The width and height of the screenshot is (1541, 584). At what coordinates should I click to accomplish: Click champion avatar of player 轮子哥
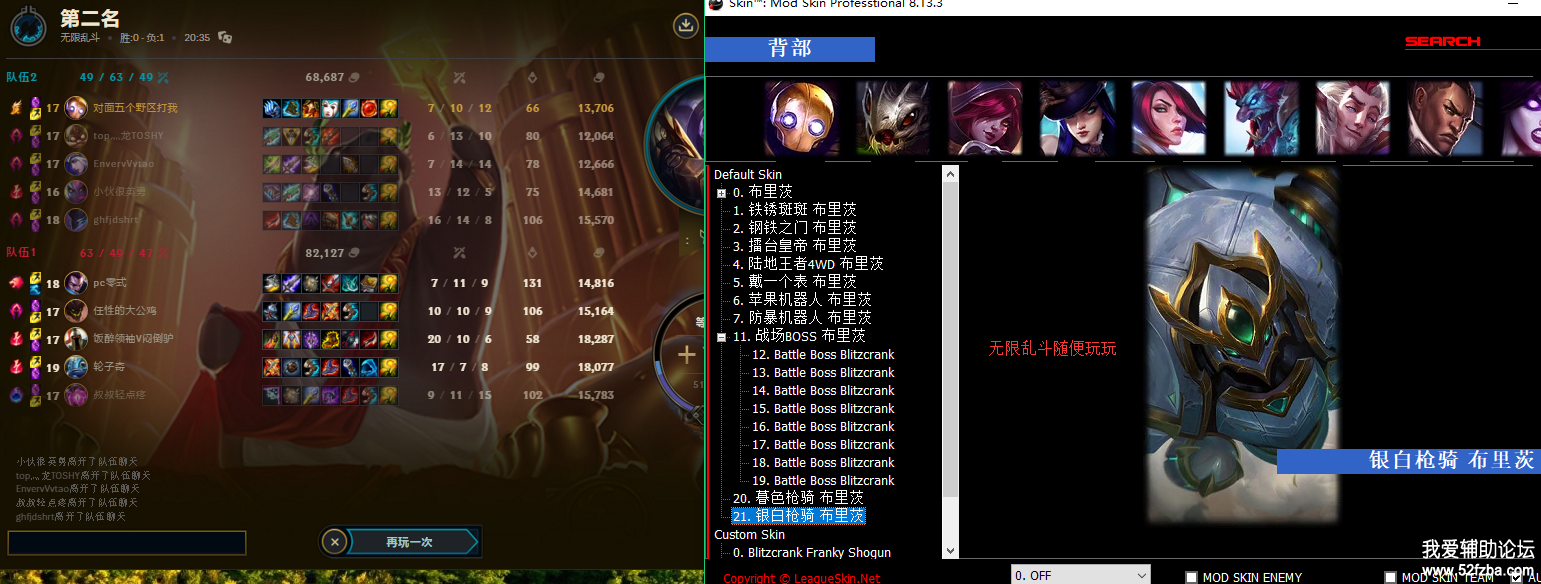[76, 367]
